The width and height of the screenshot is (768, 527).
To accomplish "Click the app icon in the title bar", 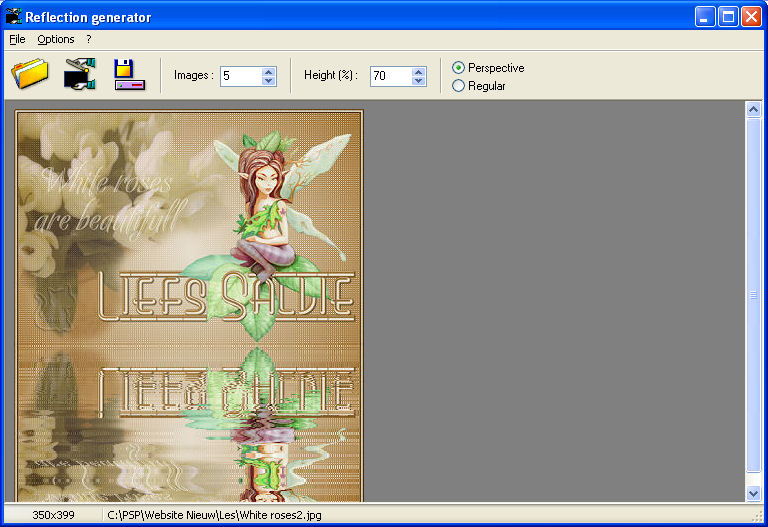I will (x=14, y=17).
